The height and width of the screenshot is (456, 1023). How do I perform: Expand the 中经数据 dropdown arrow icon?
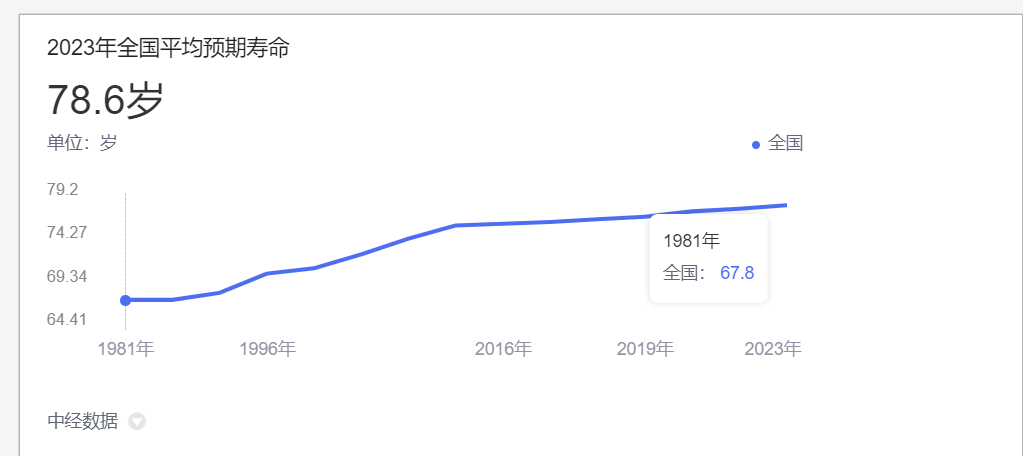click(x=137, y=422)
